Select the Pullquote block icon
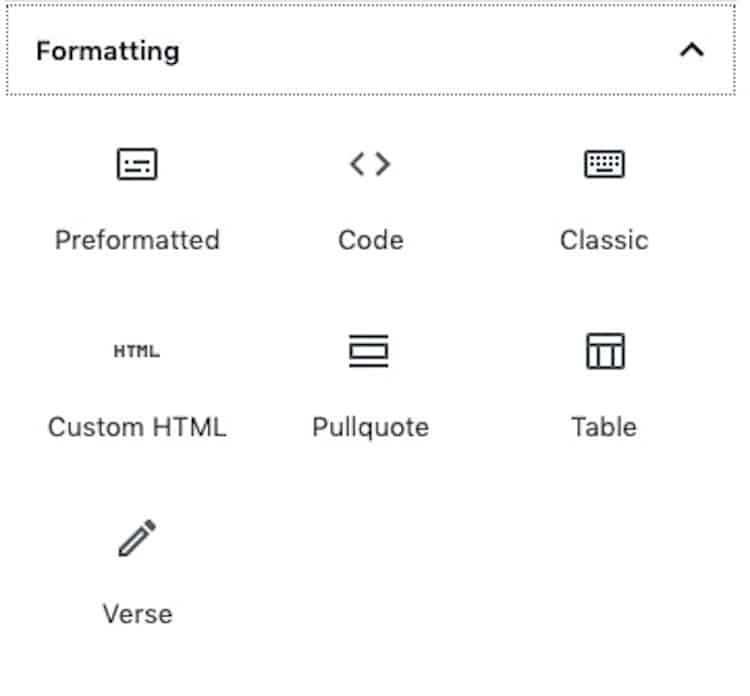This screenshot has height=696, width=750. (369, 351)
